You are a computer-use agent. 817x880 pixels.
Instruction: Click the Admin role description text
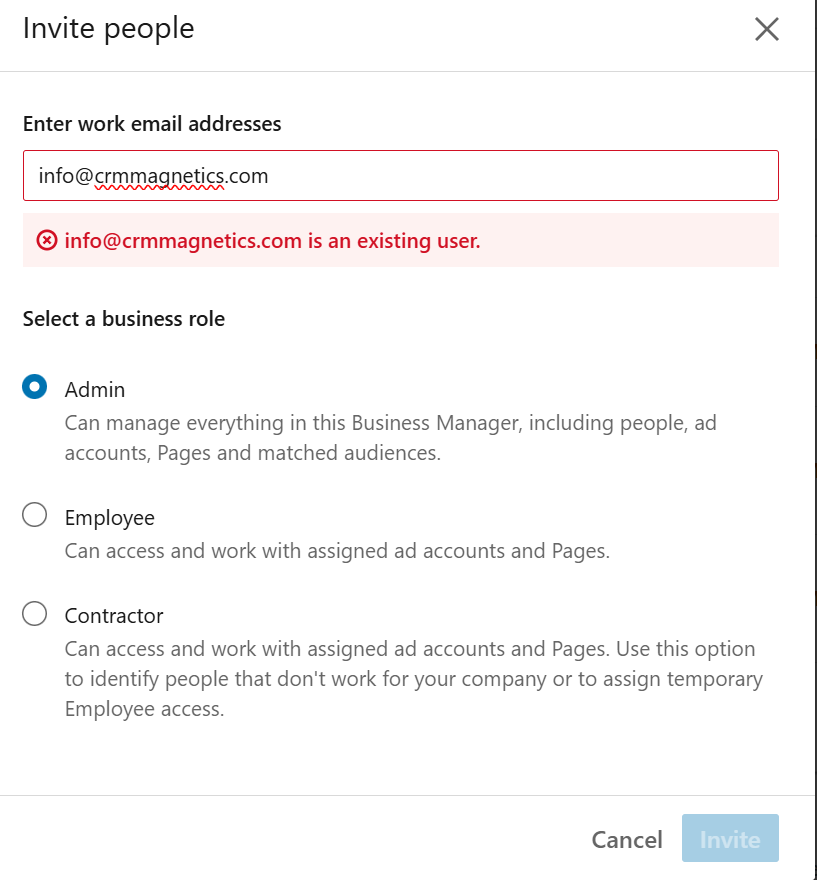point(390,438)
